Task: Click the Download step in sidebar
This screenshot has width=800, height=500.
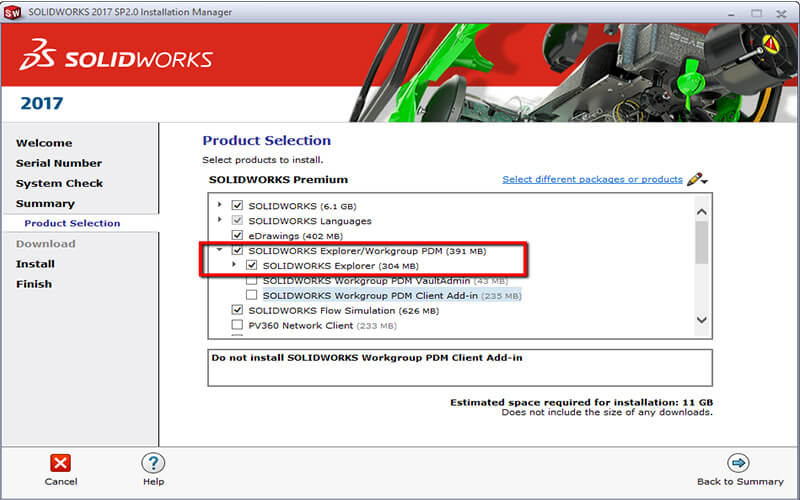Action: point(45,244)
